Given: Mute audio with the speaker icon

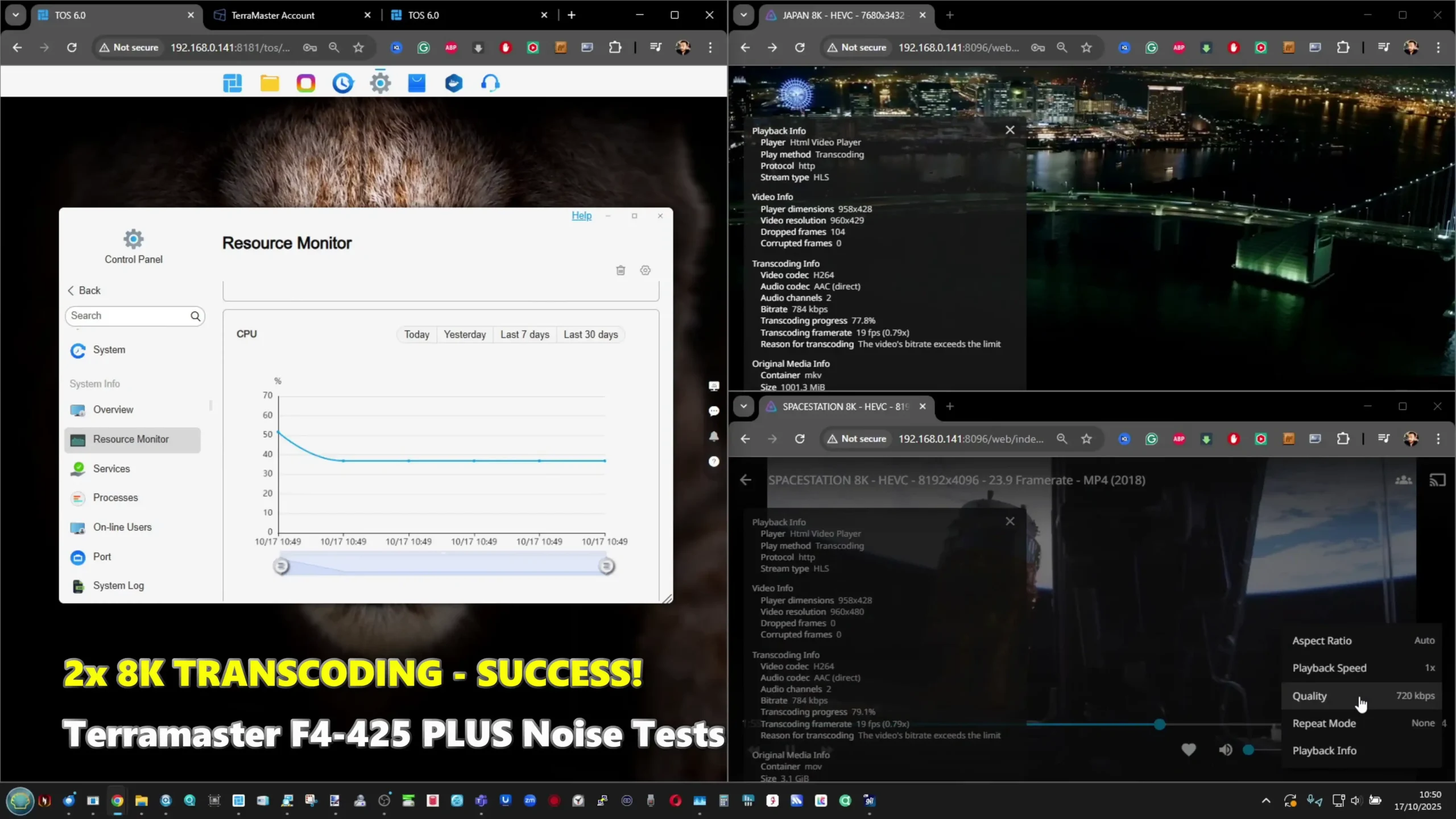Looking at the screenshot, I should [1225, 750].
